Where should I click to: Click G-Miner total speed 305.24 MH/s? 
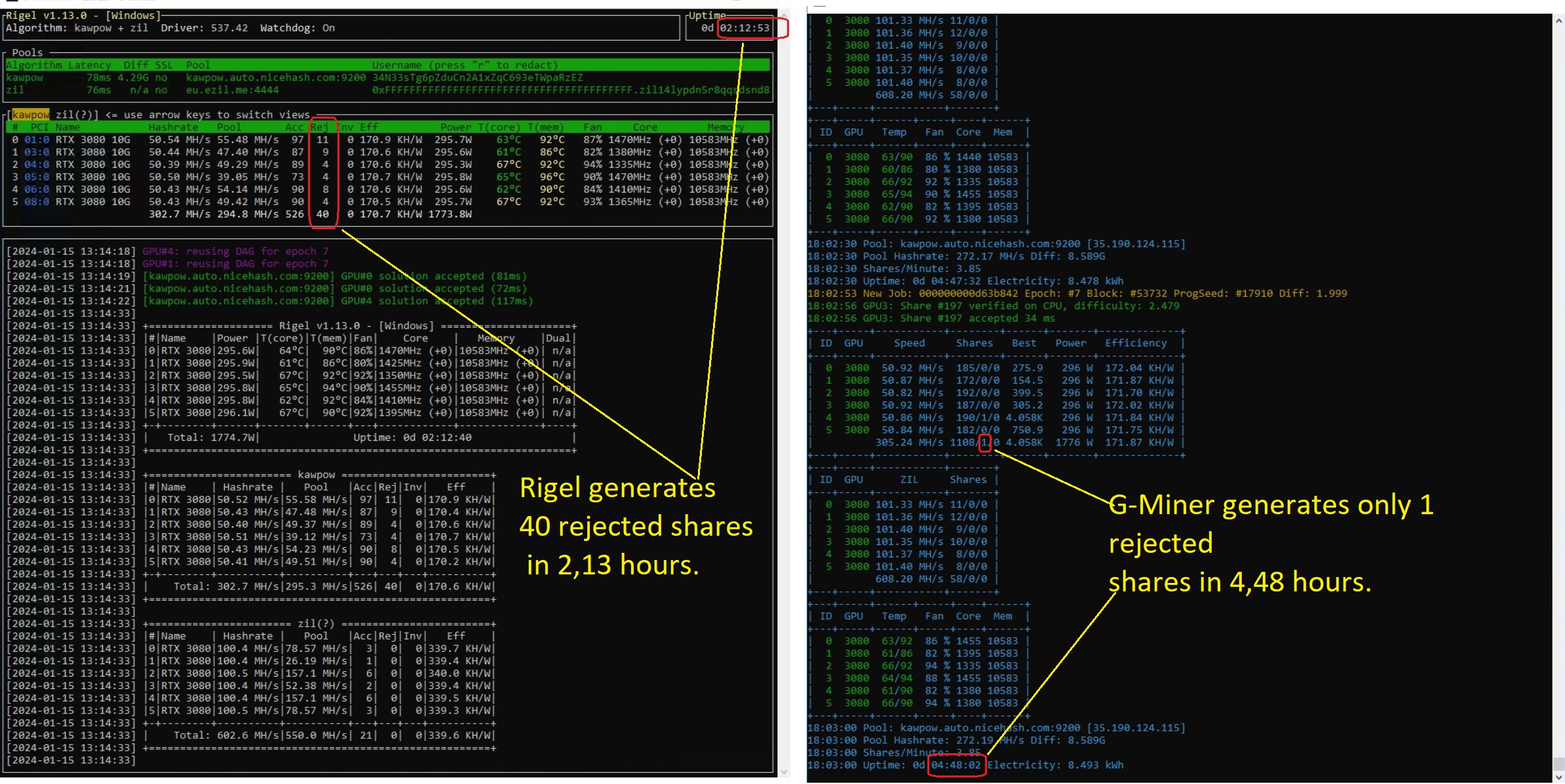pos(909,443)
